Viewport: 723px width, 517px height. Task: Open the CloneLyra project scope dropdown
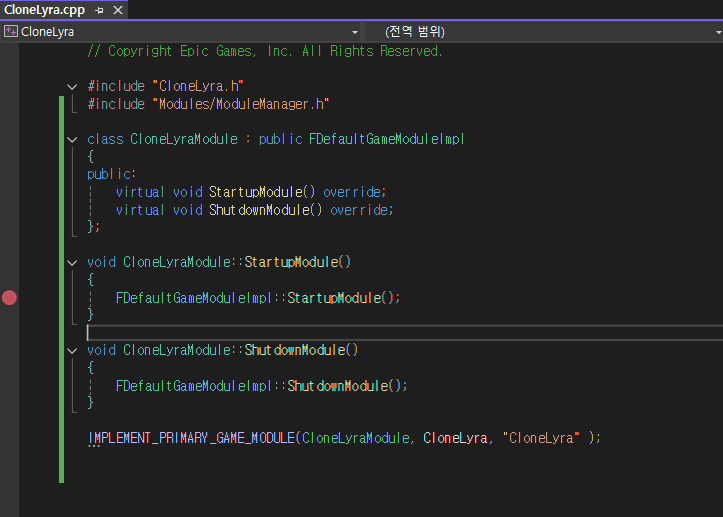(x=355, y=32)
